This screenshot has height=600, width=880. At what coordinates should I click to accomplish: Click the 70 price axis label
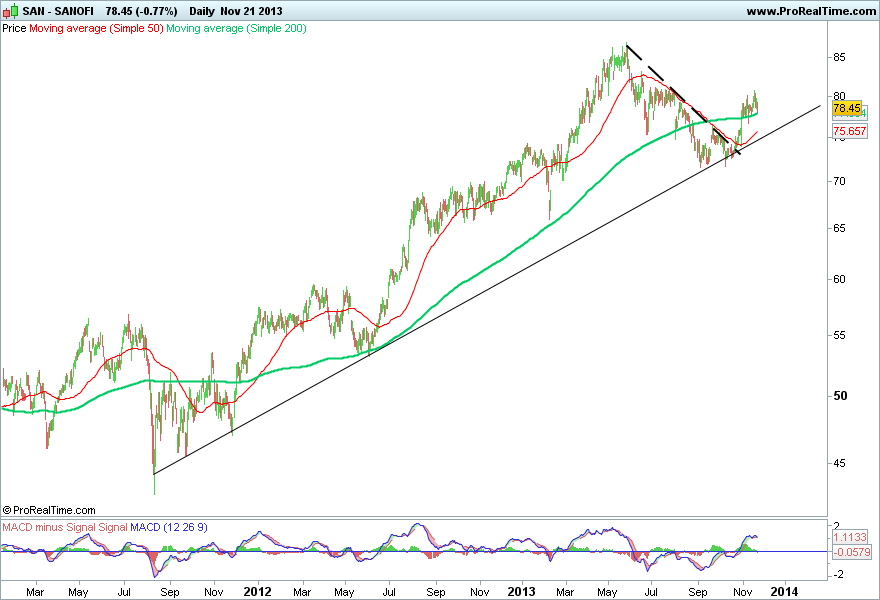[840, 181]
